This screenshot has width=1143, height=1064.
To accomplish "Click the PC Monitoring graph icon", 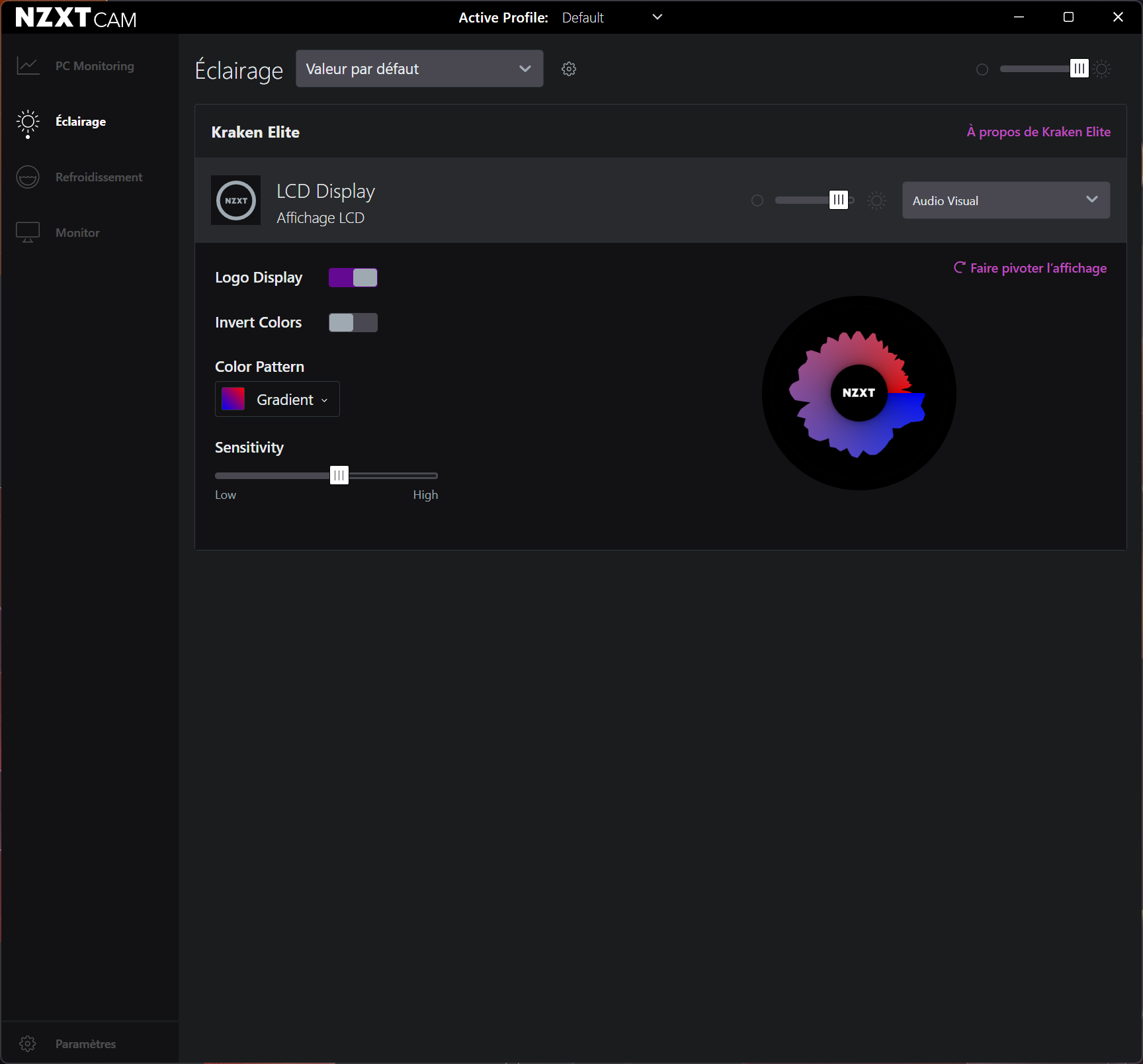I will click(x=28, y=66).
